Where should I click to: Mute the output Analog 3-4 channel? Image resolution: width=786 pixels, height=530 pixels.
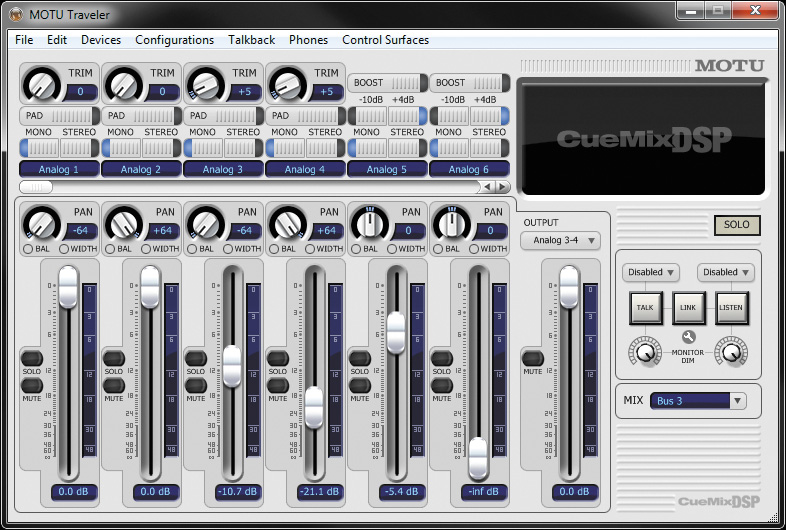[x=532, y=358]
